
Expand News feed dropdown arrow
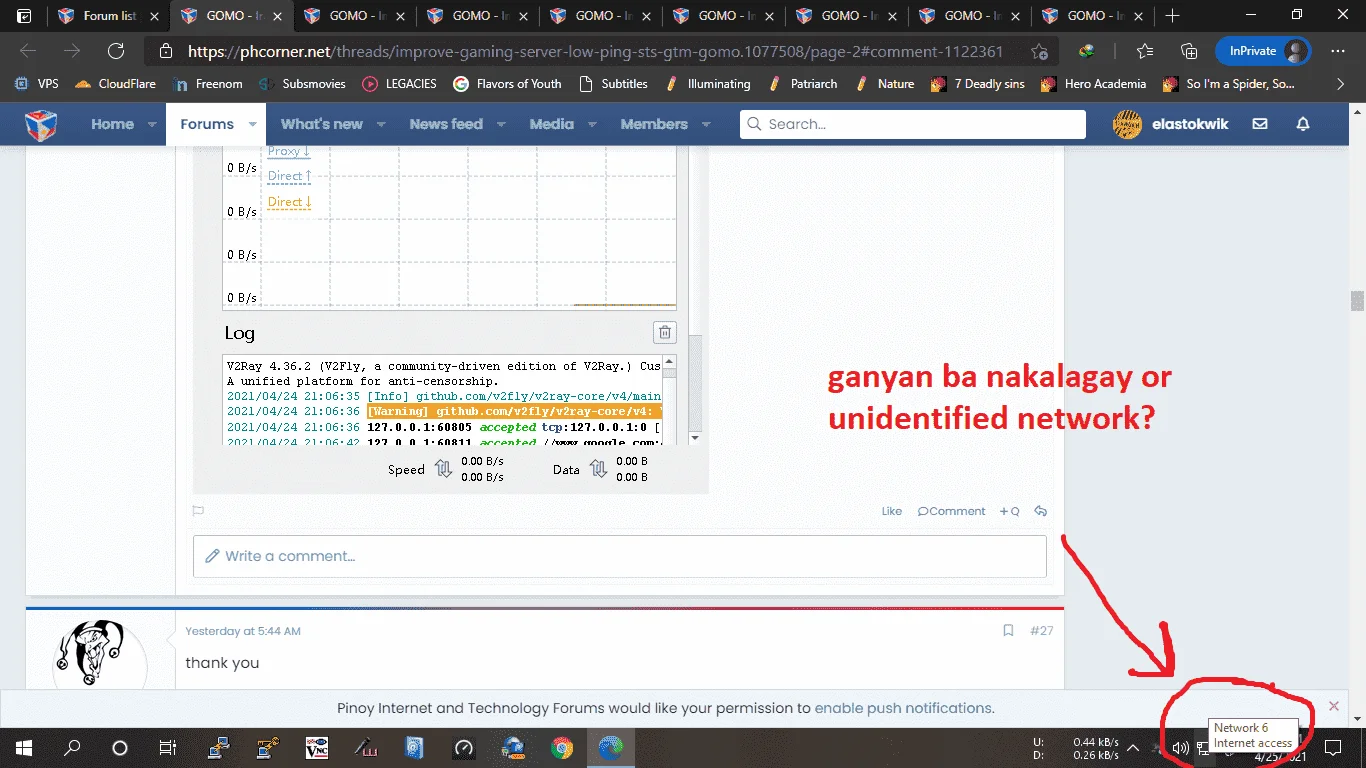click(501, 125)
